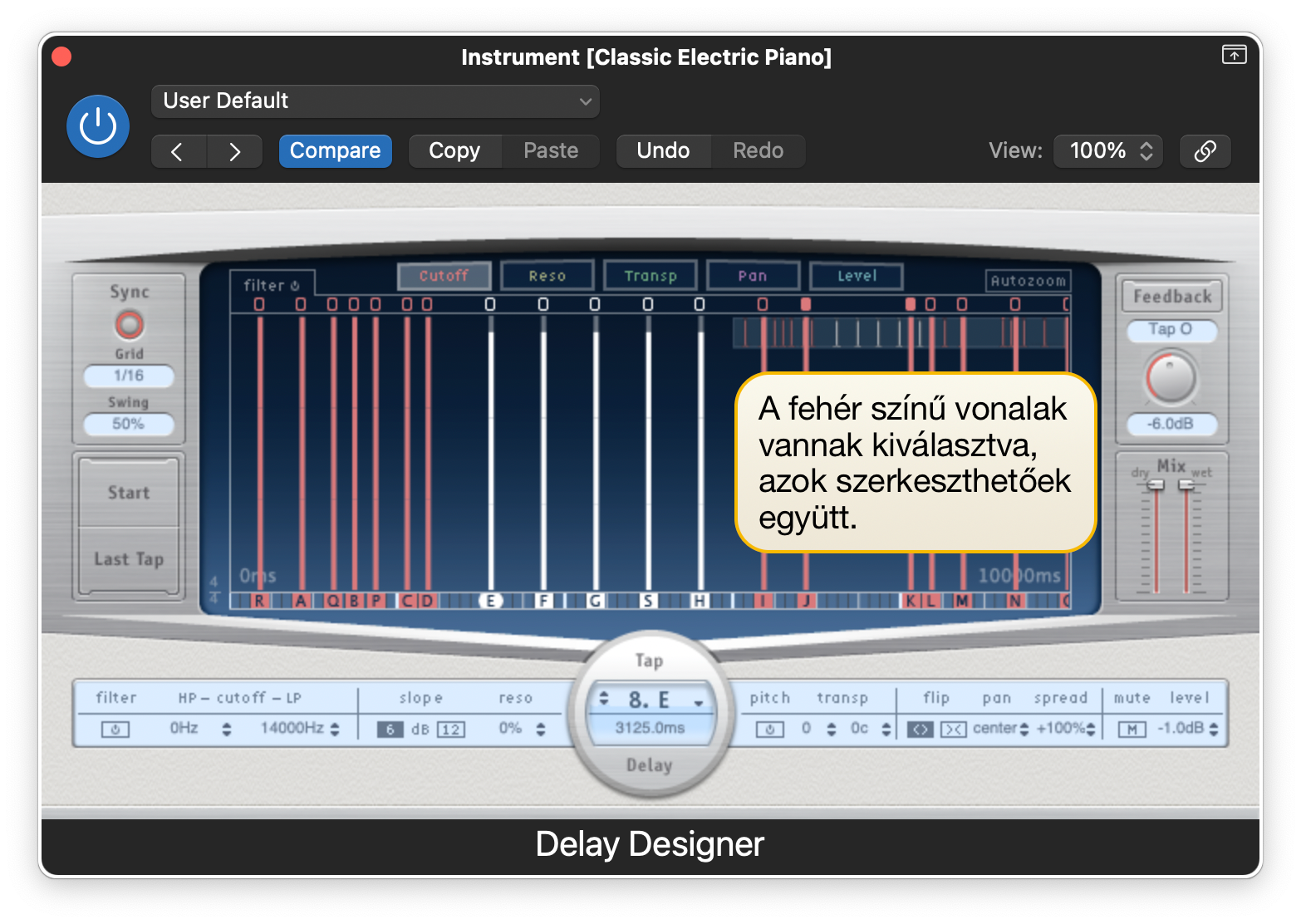The image size is (1301, 924).
Task: Switch to the Transp view tab
Action: click(x=650, y=276)
